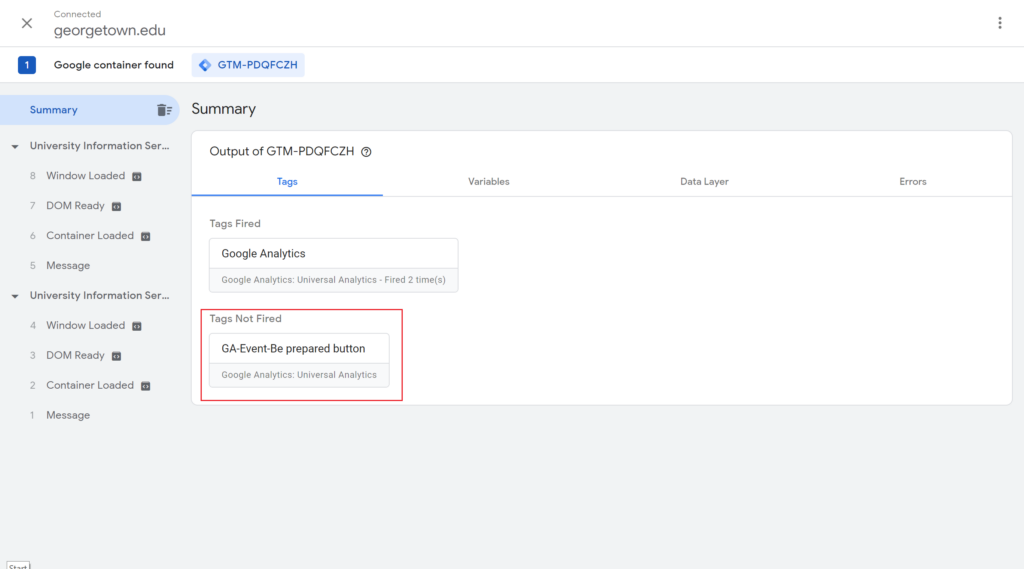Click the GTM diamond icon in chip
This screenshot has height=569, width=1024.
pyautogui.click(x=205, y=65)
